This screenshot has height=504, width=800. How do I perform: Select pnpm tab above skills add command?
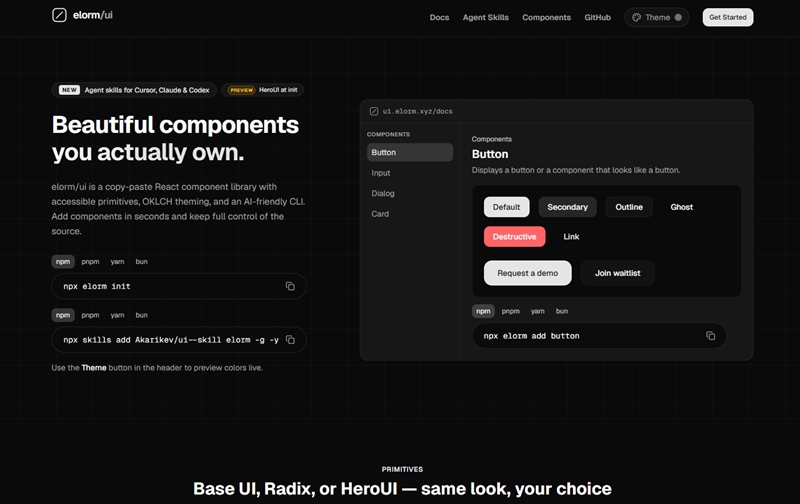90,315
